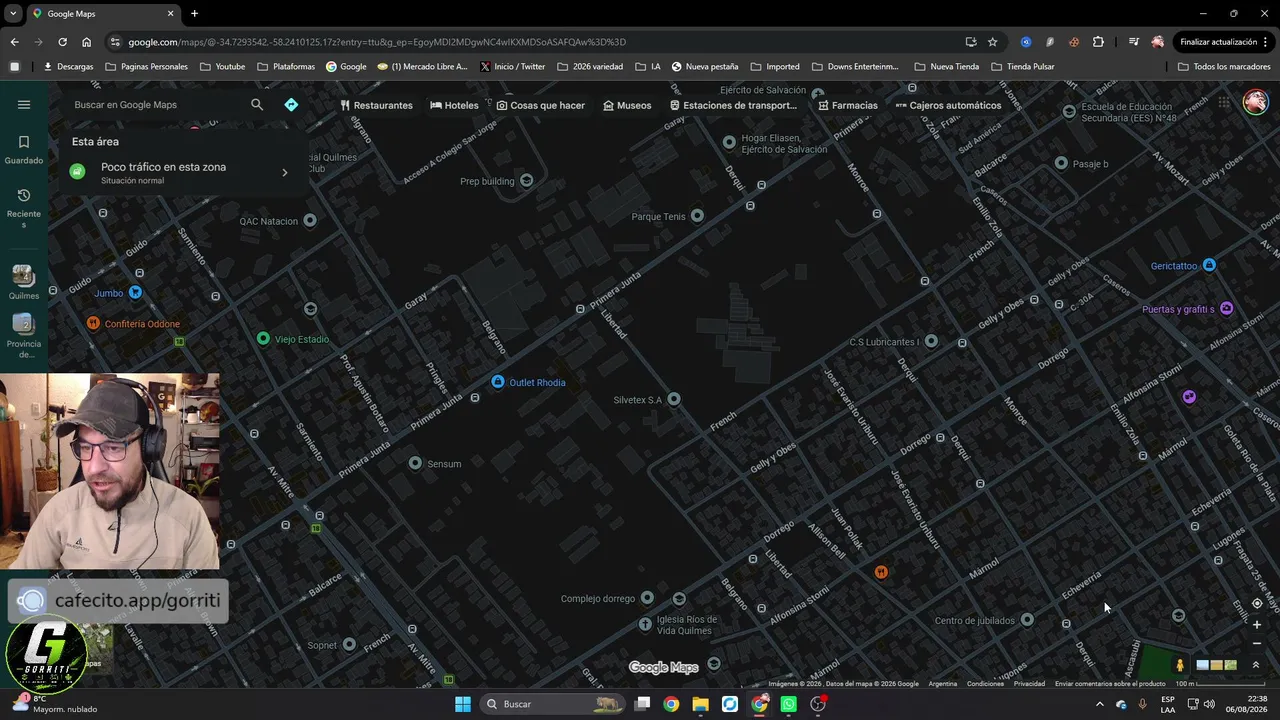Switch to the Google Maps browser tab
Screen dimensions: 1280x720
pos(102,14)
